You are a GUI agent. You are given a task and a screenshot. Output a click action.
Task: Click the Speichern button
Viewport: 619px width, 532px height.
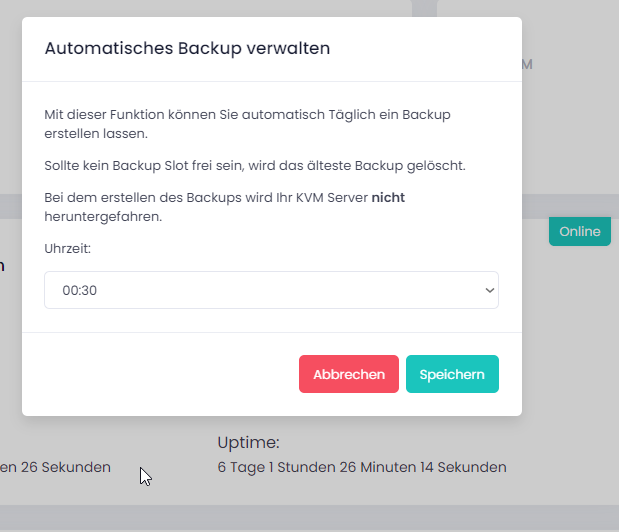coord(452,374)
